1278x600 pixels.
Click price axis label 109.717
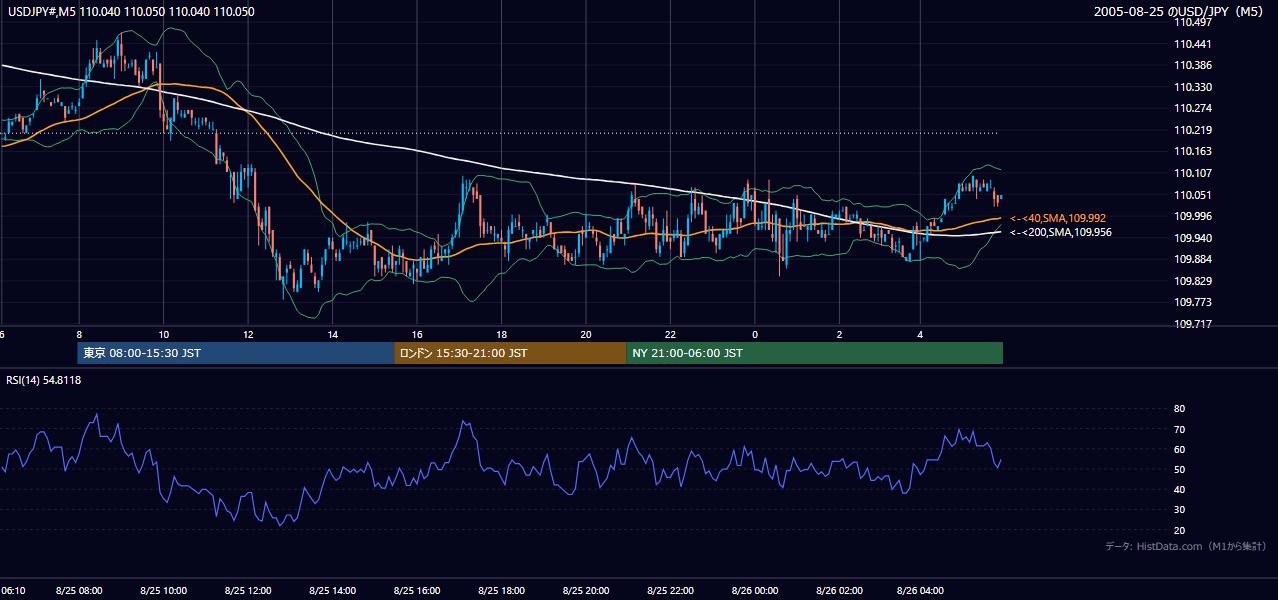coord(1192,324)
